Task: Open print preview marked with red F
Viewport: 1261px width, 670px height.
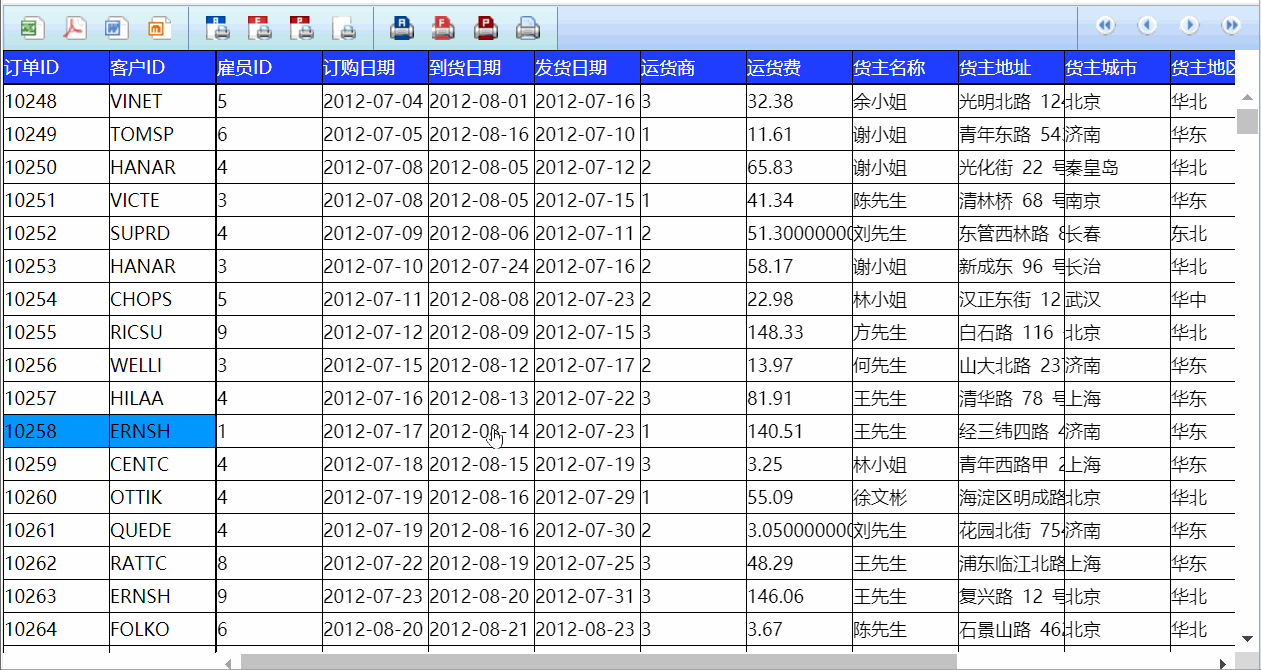Action: tap(259, 27)
